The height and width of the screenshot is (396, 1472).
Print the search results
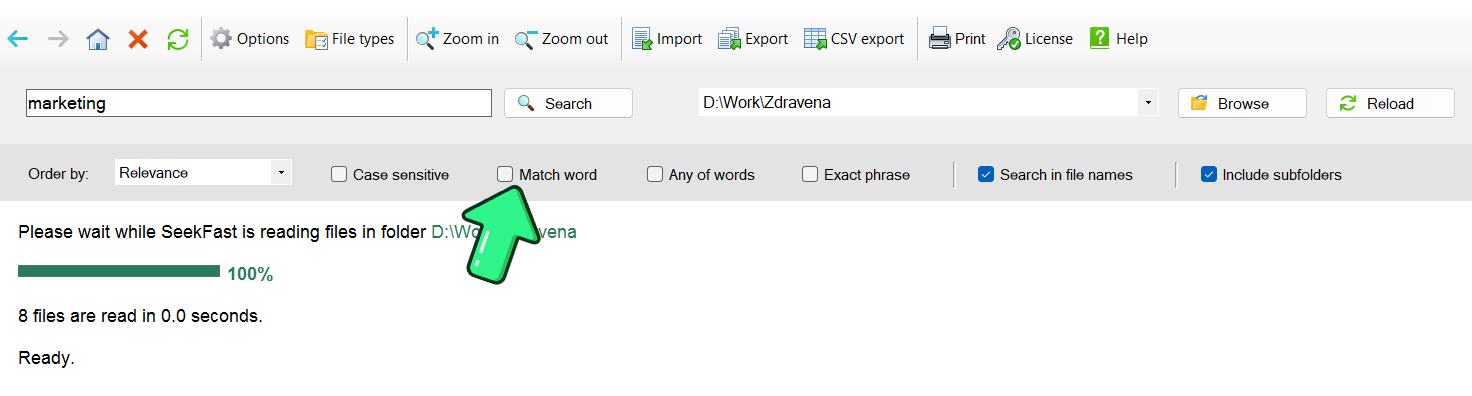[x=957, y=39]
